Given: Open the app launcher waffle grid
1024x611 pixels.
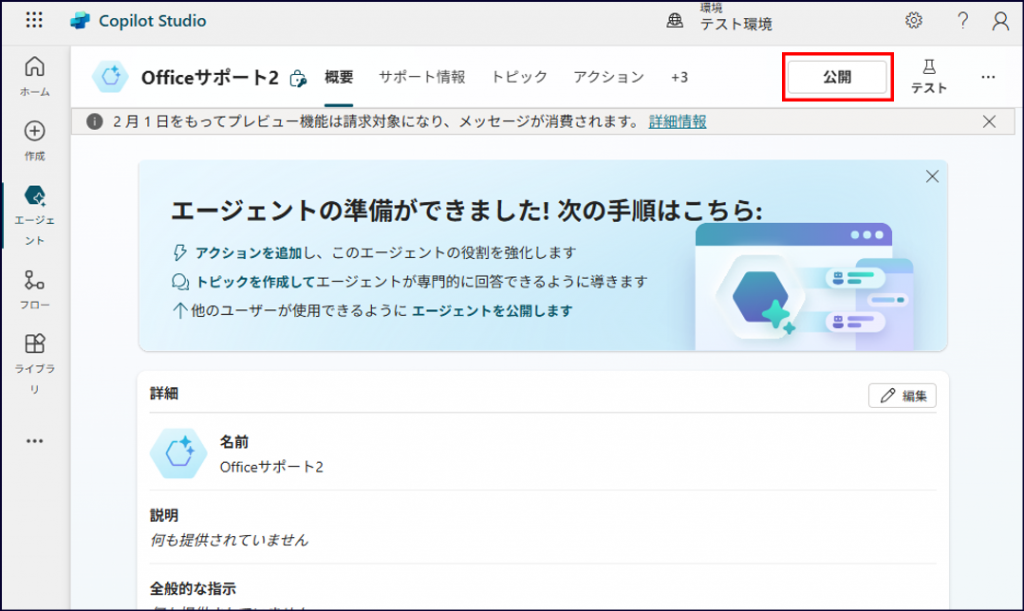Looking at the screenshot, I should tap(34, 20).
